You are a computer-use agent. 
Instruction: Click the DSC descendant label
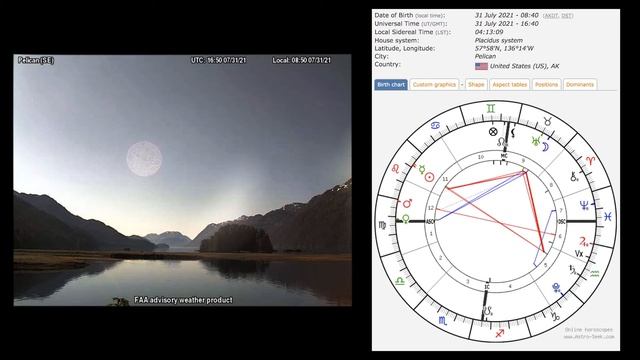coord(562,222)
